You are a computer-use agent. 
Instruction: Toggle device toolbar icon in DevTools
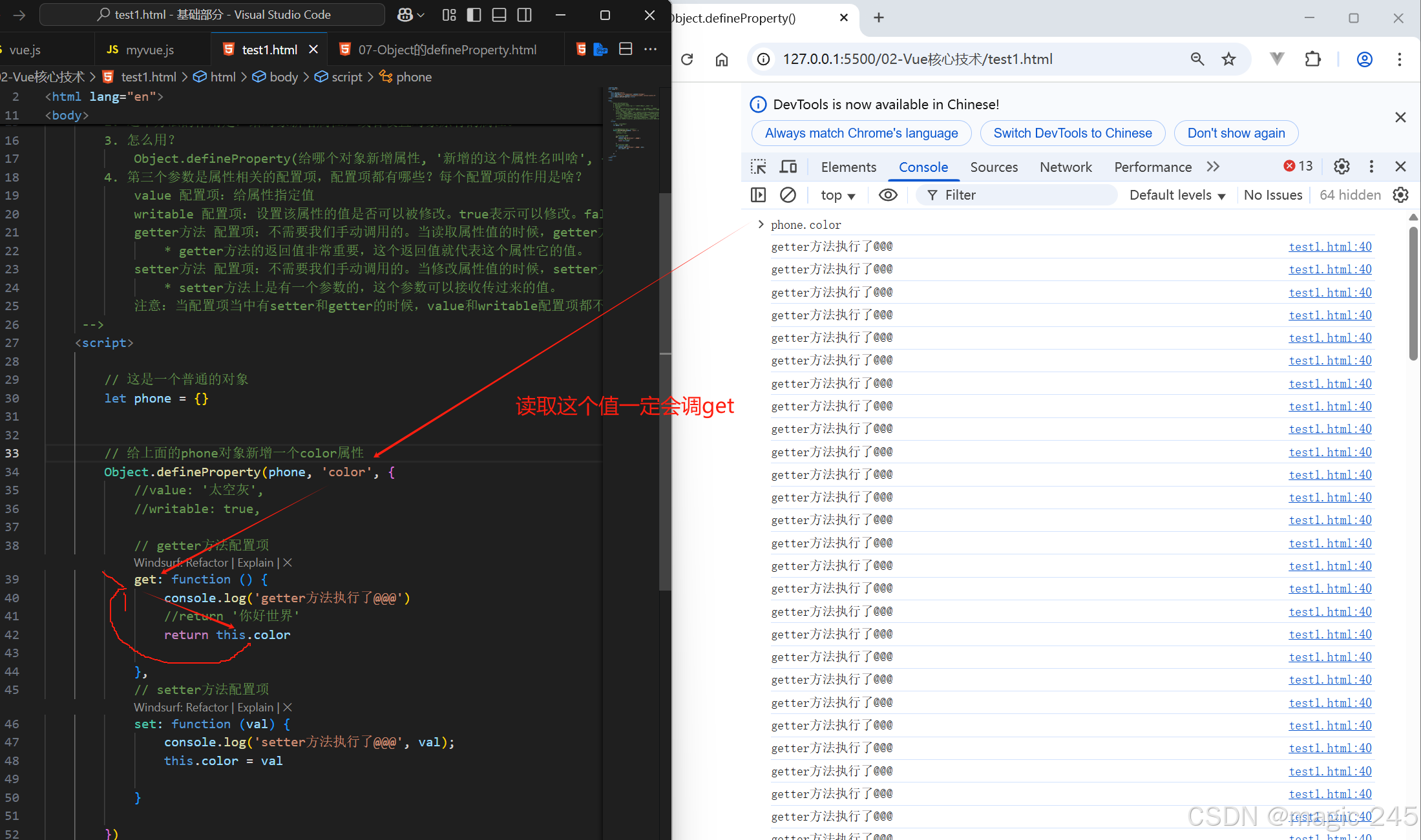coord(788,167)
